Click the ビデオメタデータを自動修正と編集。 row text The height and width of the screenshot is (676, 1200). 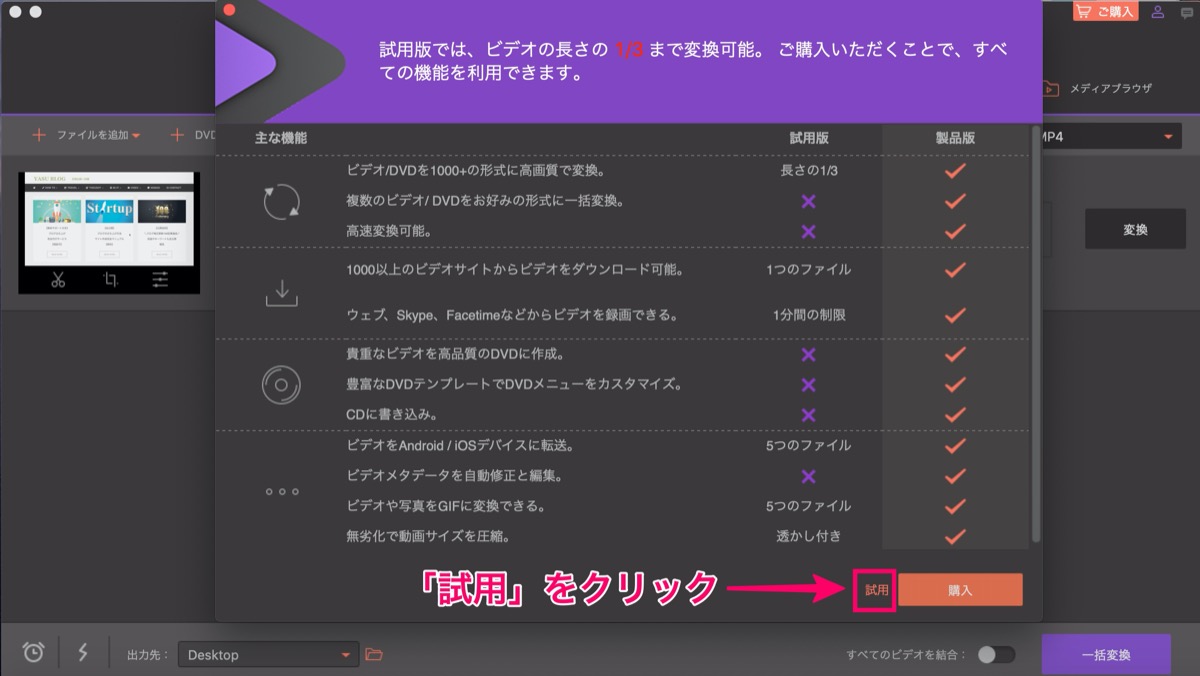pos(454,475)
